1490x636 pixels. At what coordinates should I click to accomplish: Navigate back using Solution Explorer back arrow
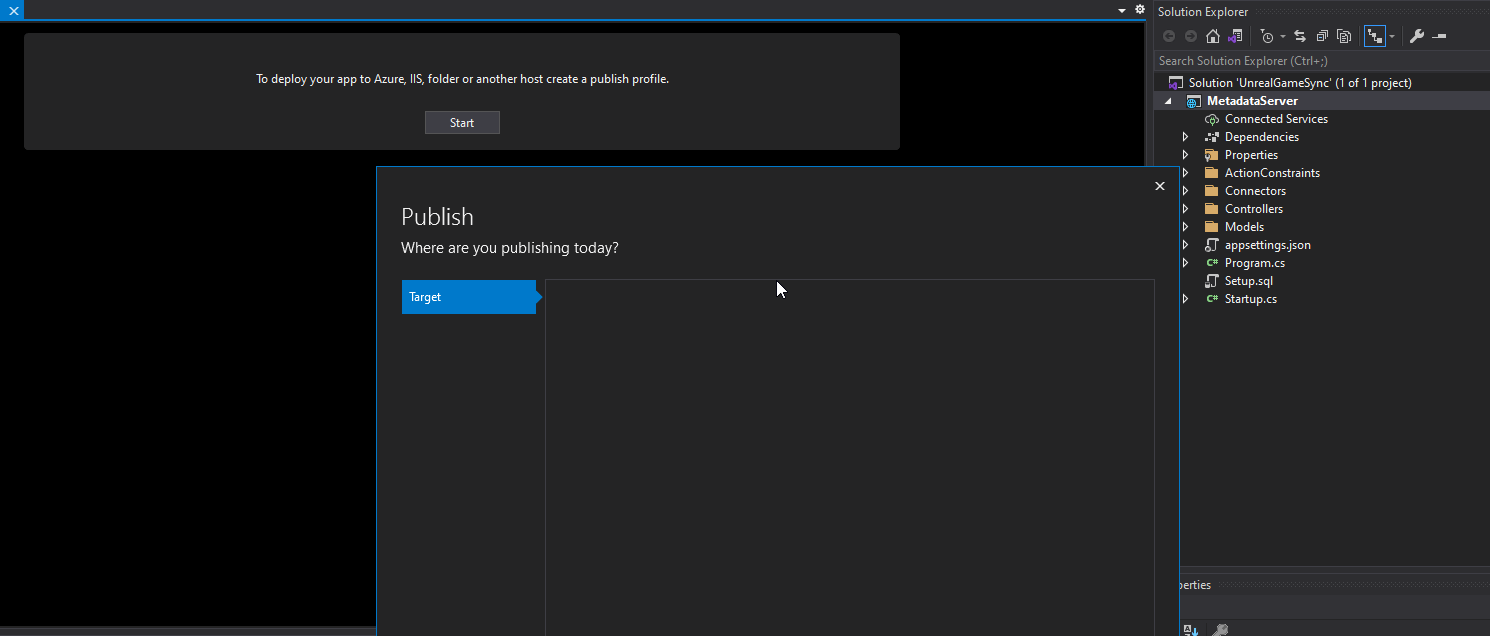click(1168, 36)
